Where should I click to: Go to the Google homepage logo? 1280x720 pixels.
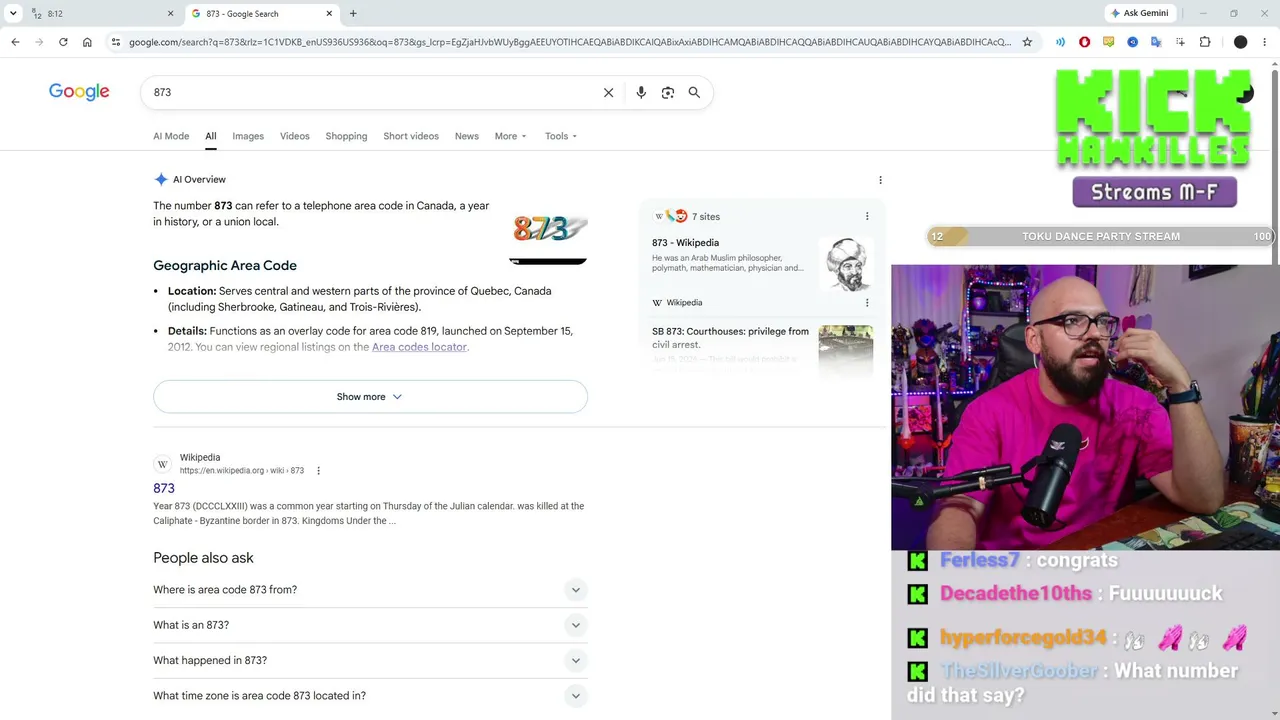coord(79,92)
